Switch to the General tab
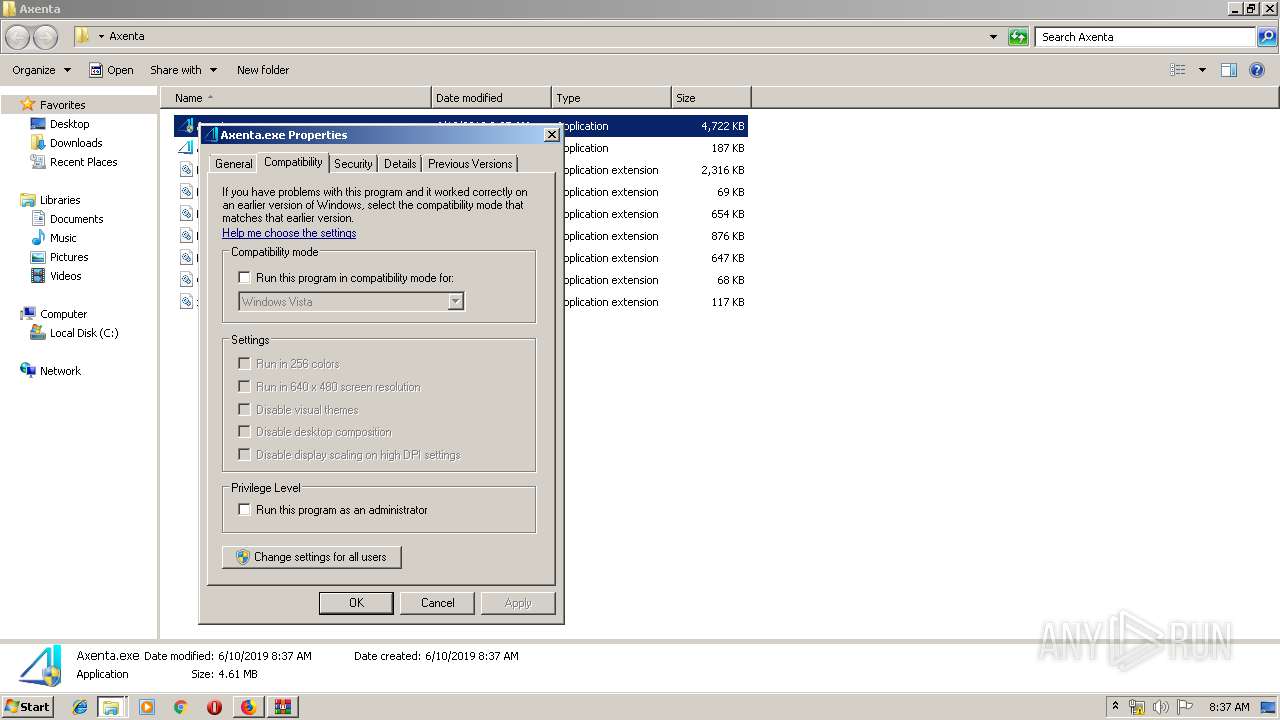This screenshot has height=720, width=1280. [233, 164]
